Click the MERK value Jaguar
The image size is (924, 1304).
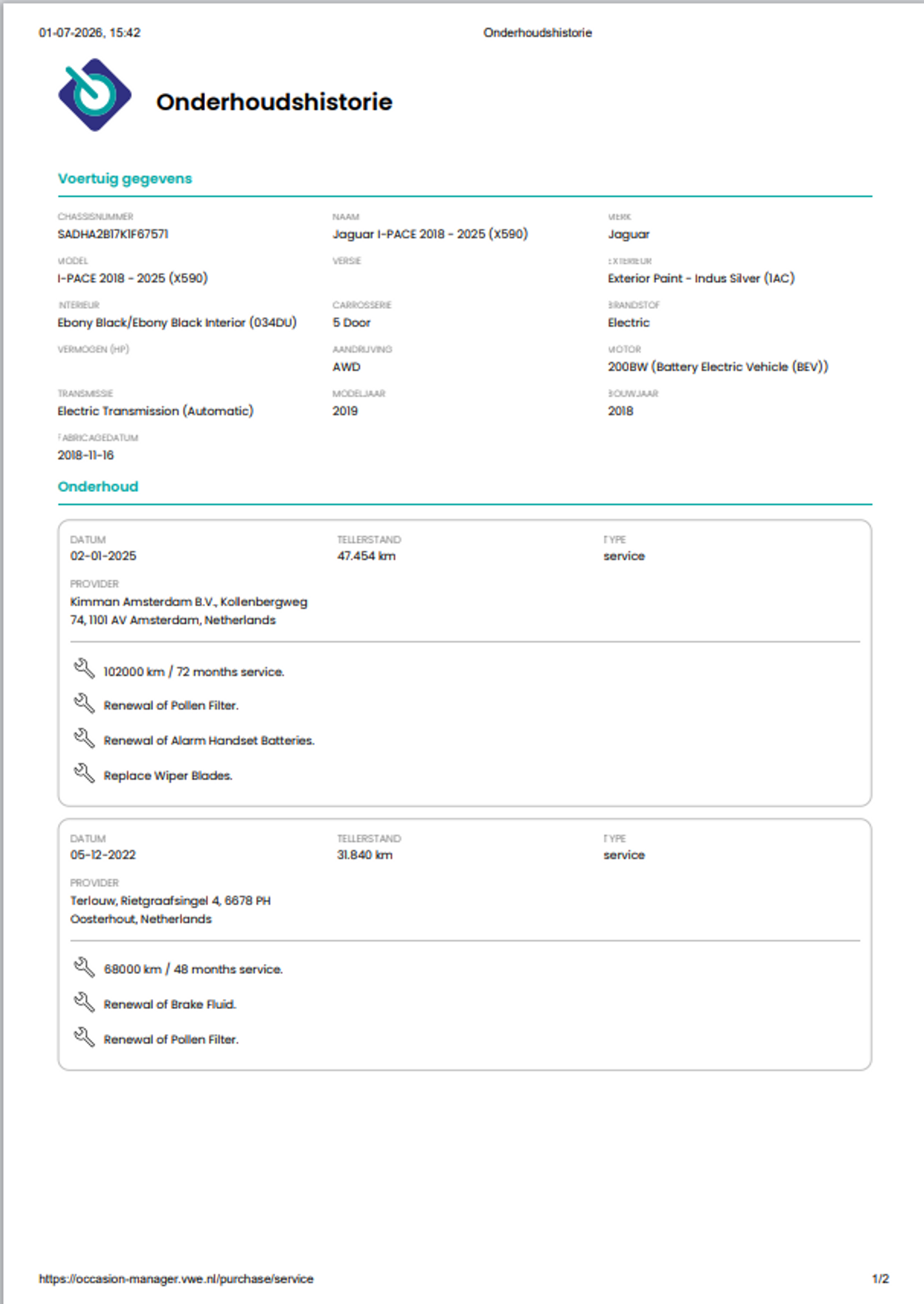click(x=629, y=234)
